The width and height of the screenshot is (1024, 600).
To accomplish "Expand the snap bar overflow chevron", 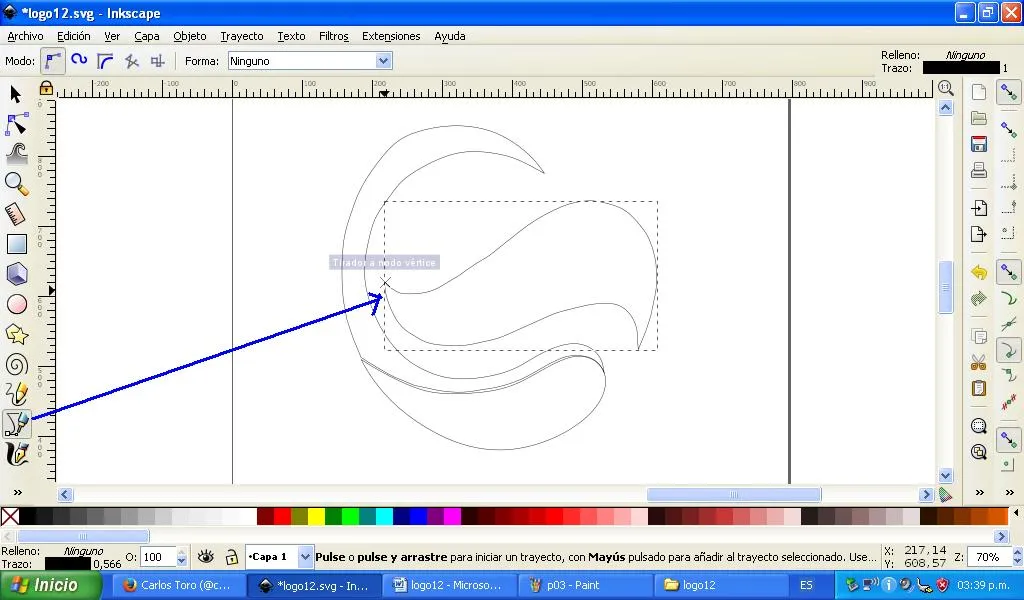I will click(x=1010, y=492).
